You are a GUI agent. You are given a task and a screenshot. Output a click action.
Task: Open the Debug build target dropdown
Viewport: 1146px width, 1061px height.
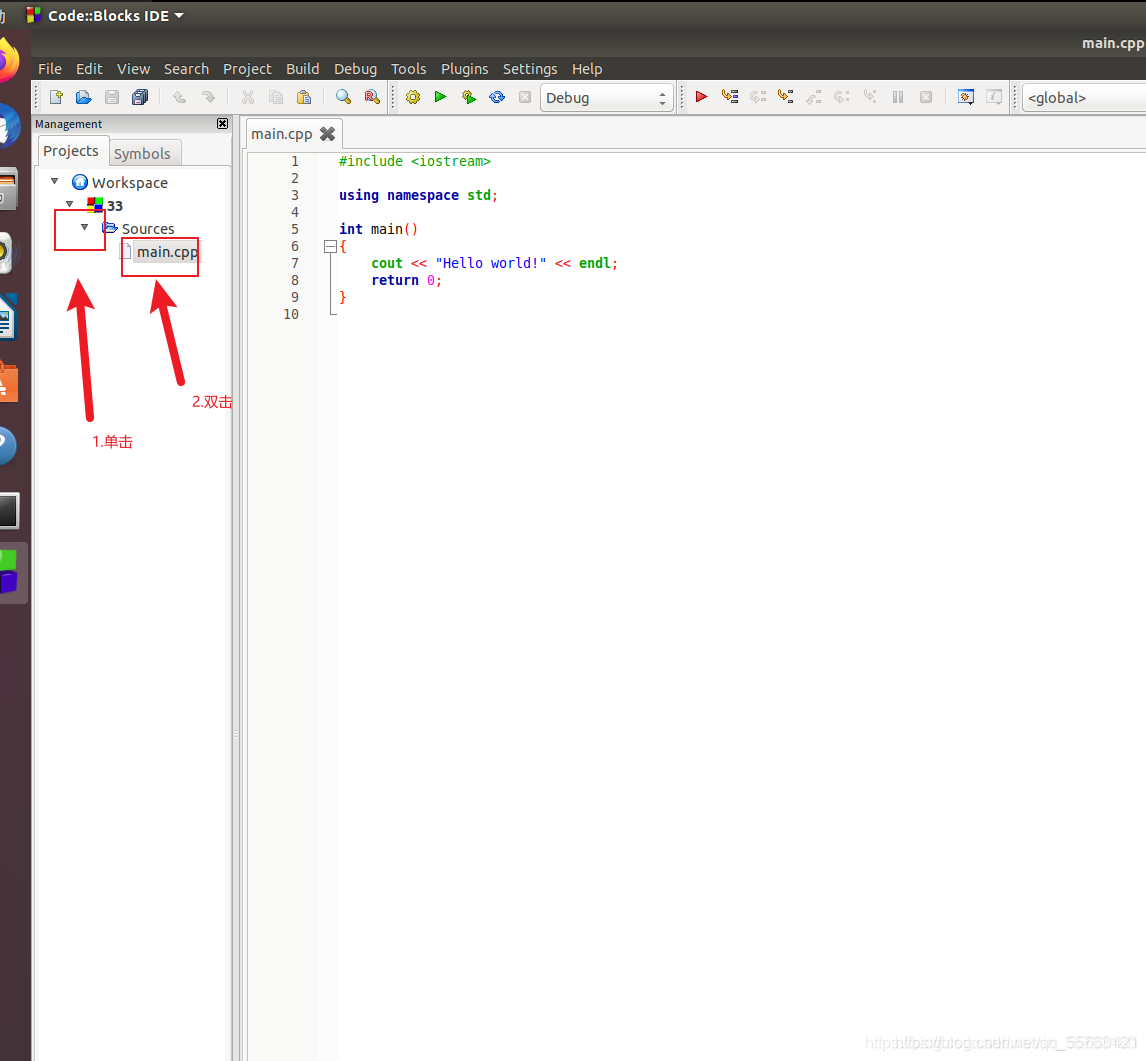tap(606, 98)
